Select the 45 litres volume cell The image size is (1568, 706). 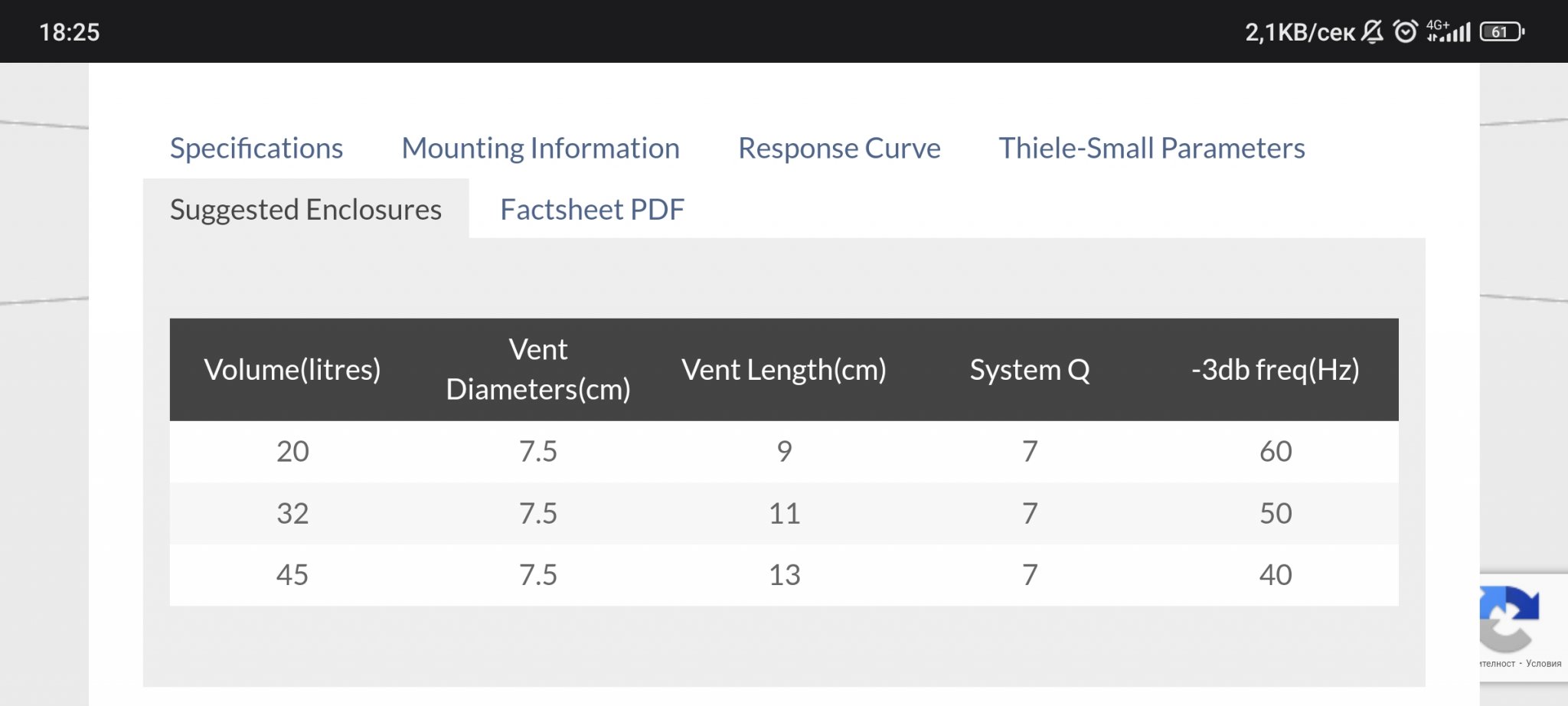[292, 575]
